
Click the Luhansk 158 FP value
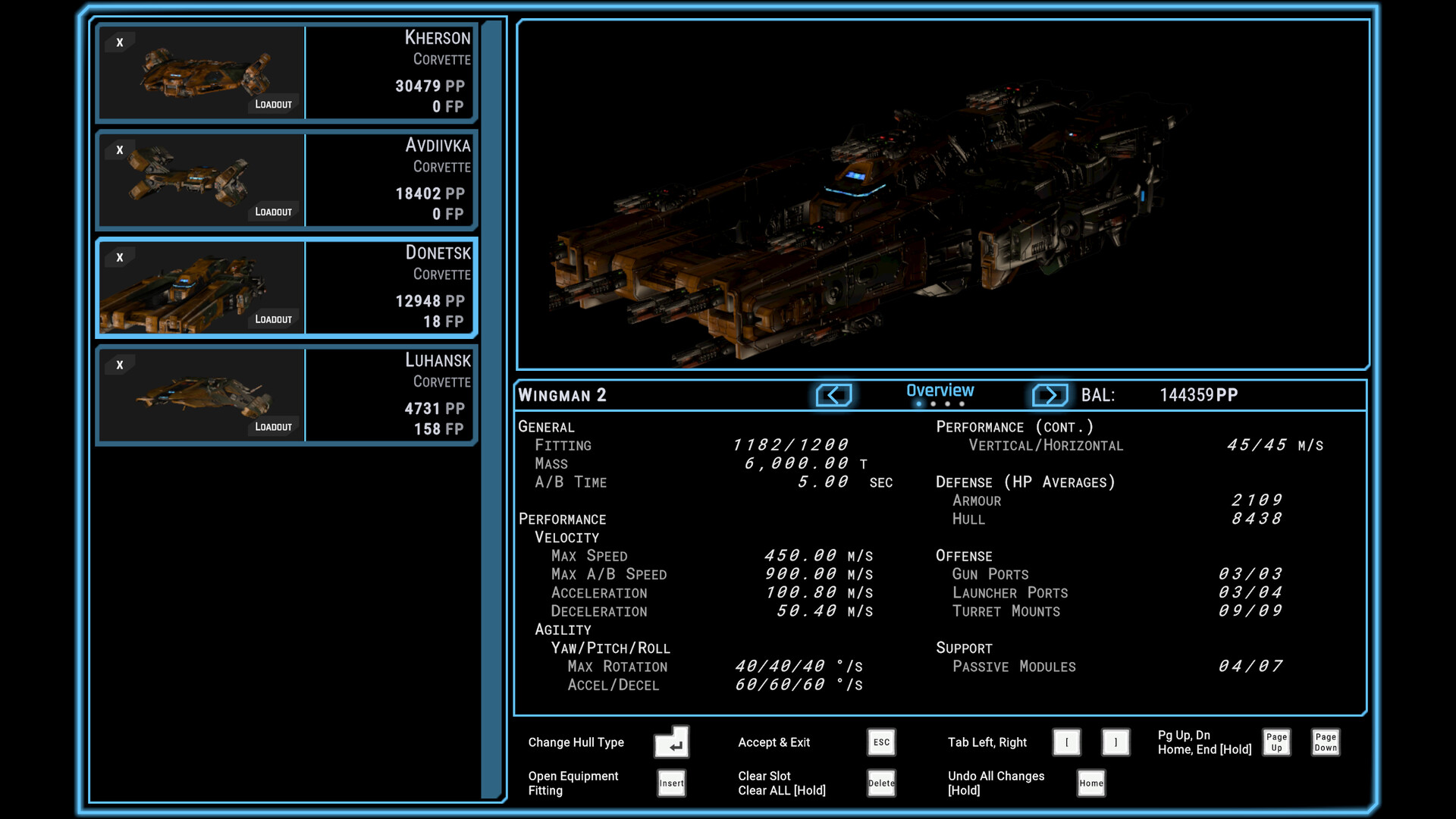tap(438, 429)
